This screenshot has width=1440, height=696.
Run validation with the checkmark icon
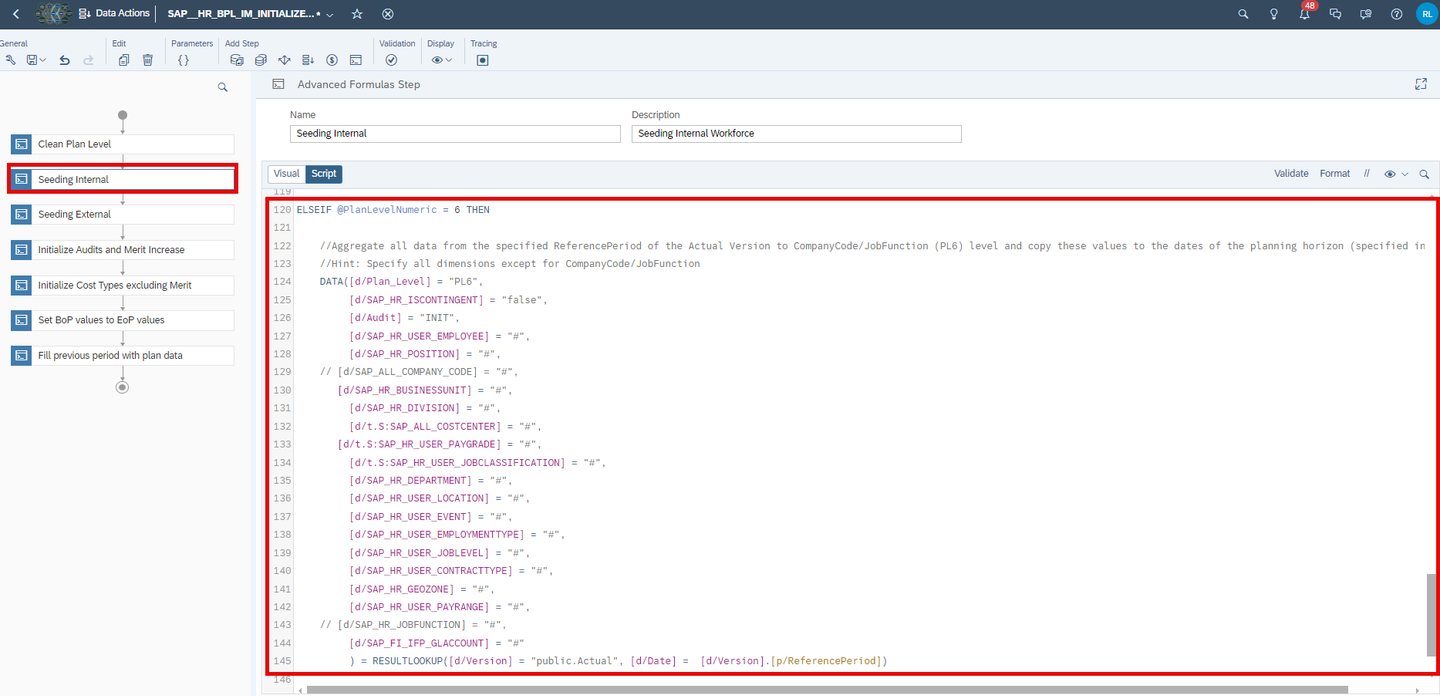click(x=391, y=60)
